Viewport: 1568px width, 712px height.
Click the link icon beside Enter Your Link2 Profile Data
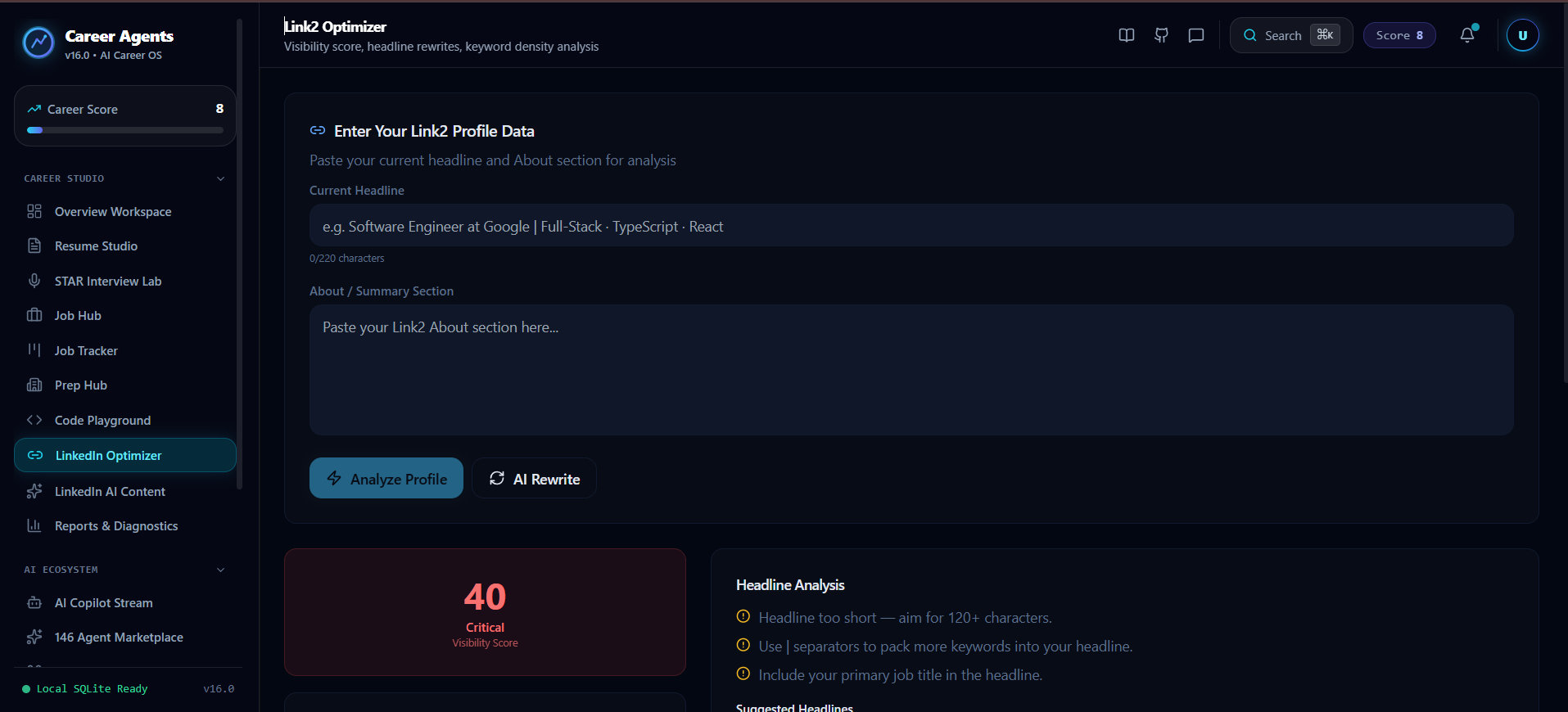pyautogui.click(x=318, y=130)
